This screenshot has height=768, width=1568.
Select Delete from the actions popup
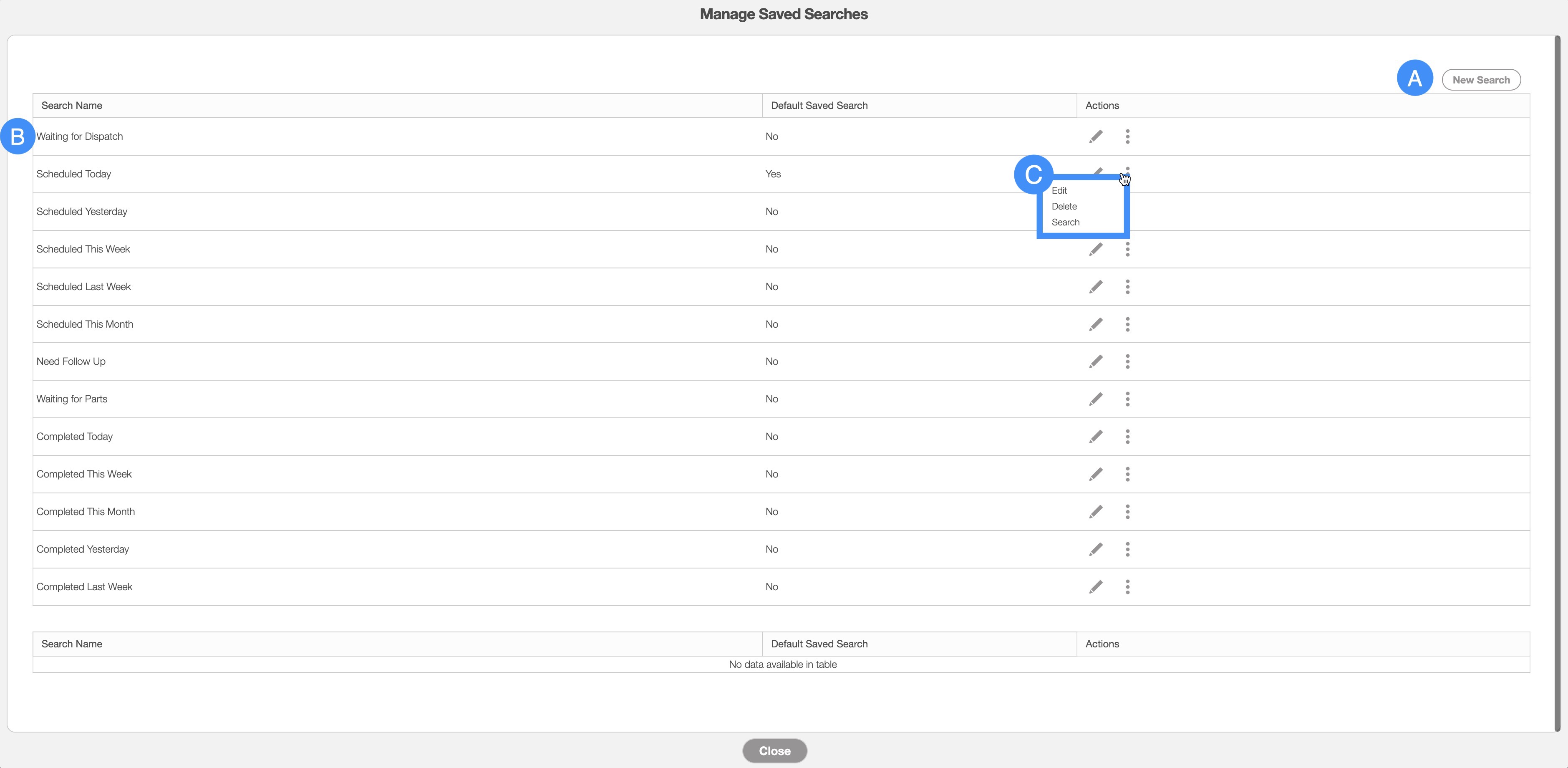1064,207
